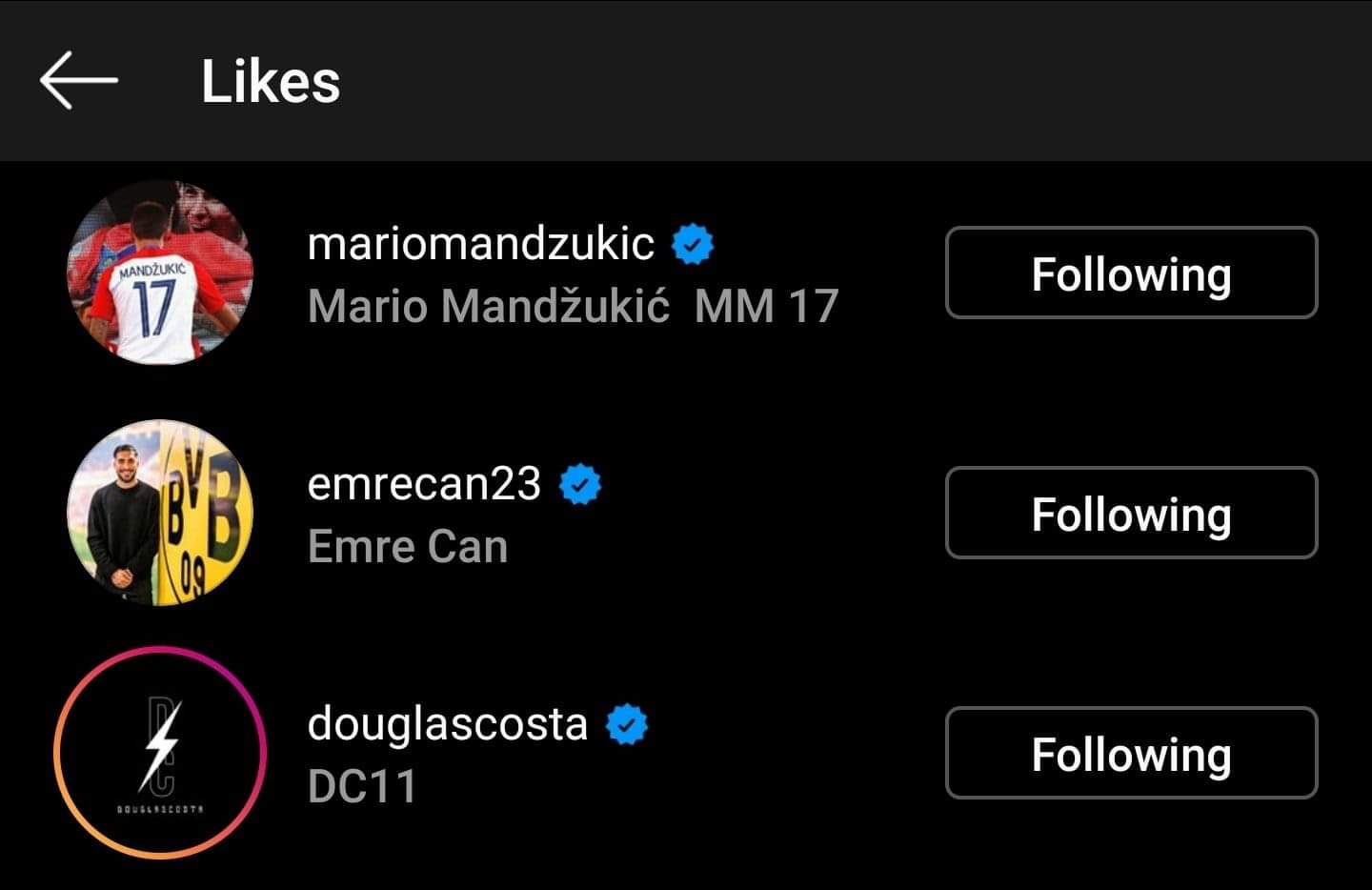Click mariomandzukic's blue verified badge
This screenshot has height=890, width=1372.
click(693, 245)
